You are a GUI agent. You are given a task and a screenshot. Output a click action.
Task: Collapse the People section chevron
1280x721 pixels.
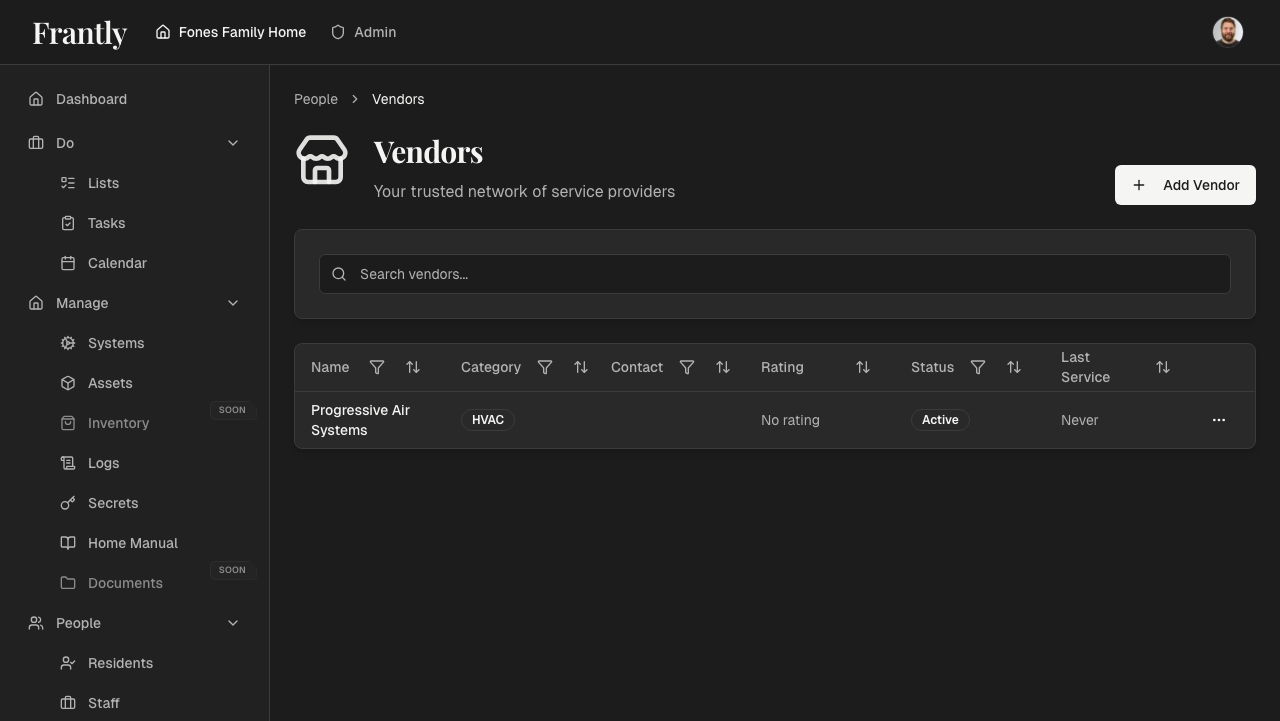pyautogui.click(x=233, y=623)
